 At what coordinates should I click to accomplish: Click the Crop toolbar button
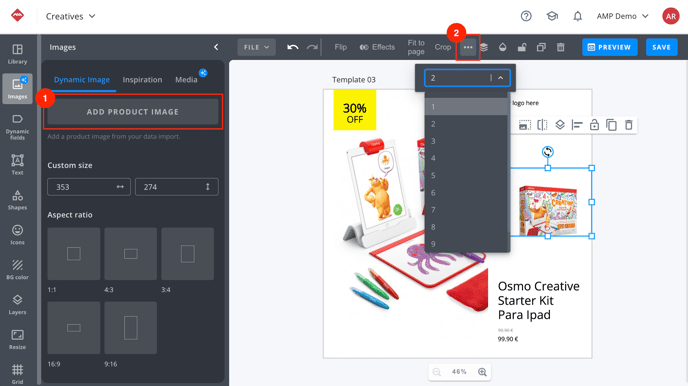click(x=443, y=47)
